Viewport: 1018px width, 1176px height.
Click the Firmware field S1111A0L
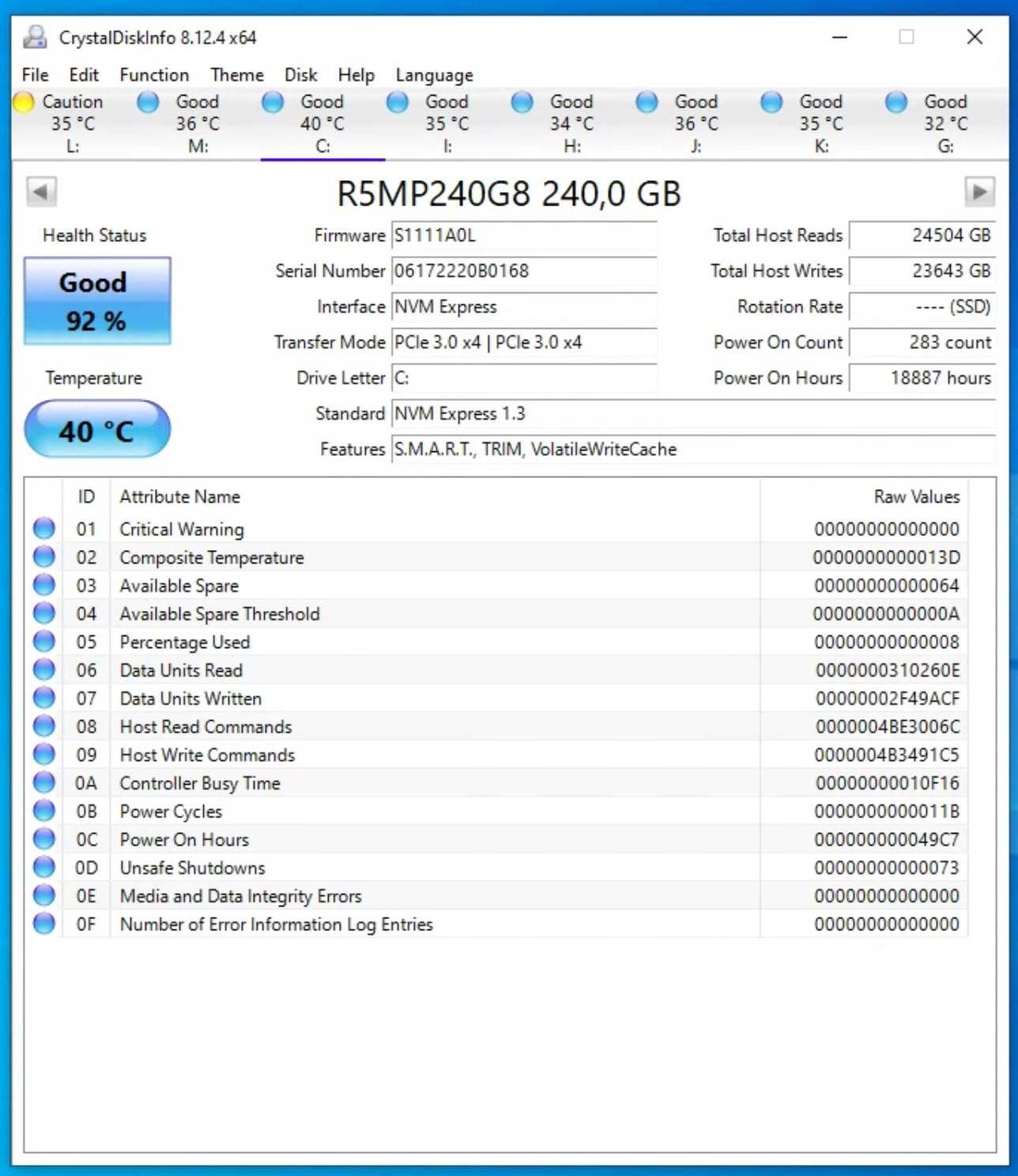coord(524,236)
